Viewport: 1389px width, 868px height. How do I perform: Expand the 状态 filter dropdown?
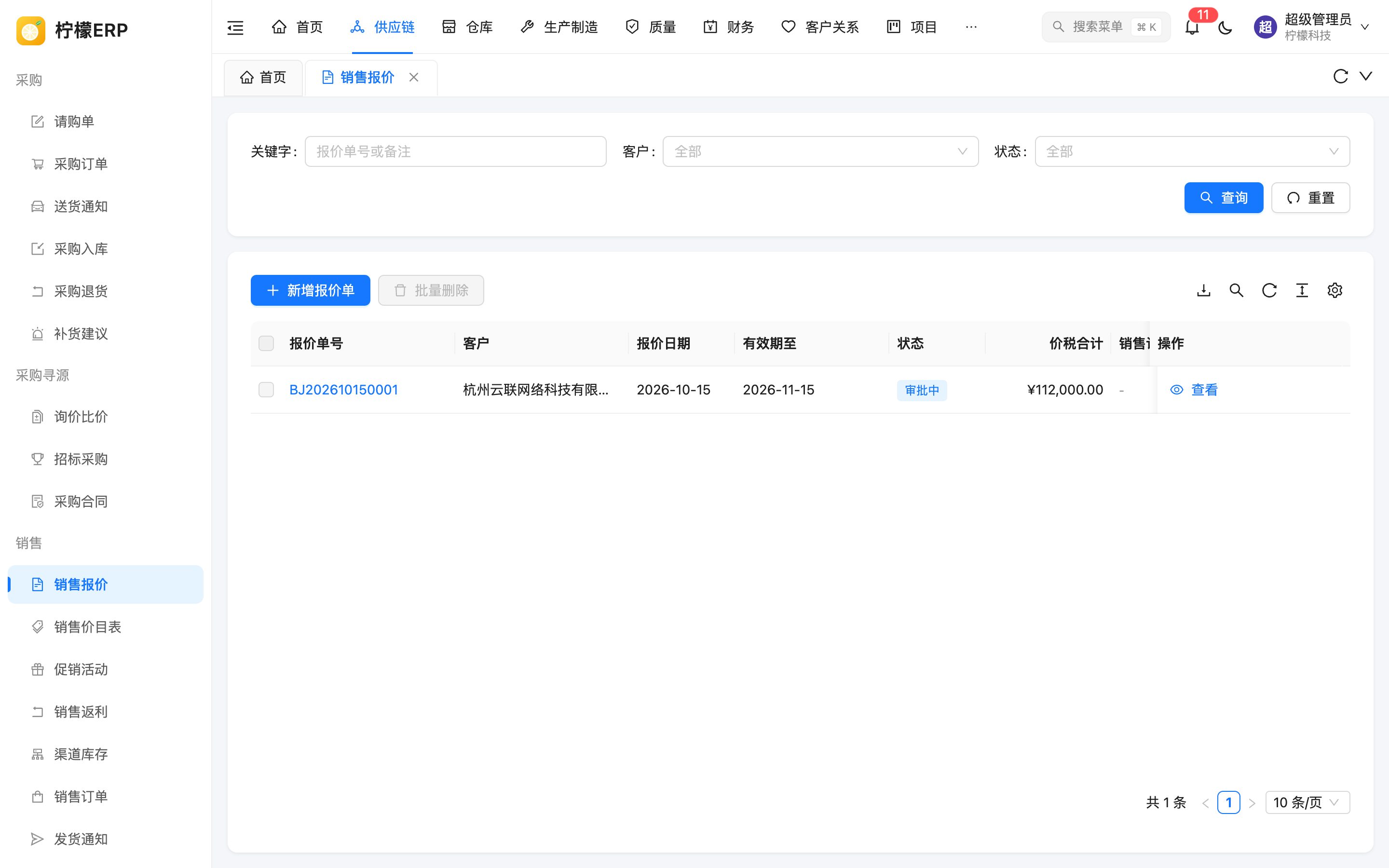tap(1192, 151)
